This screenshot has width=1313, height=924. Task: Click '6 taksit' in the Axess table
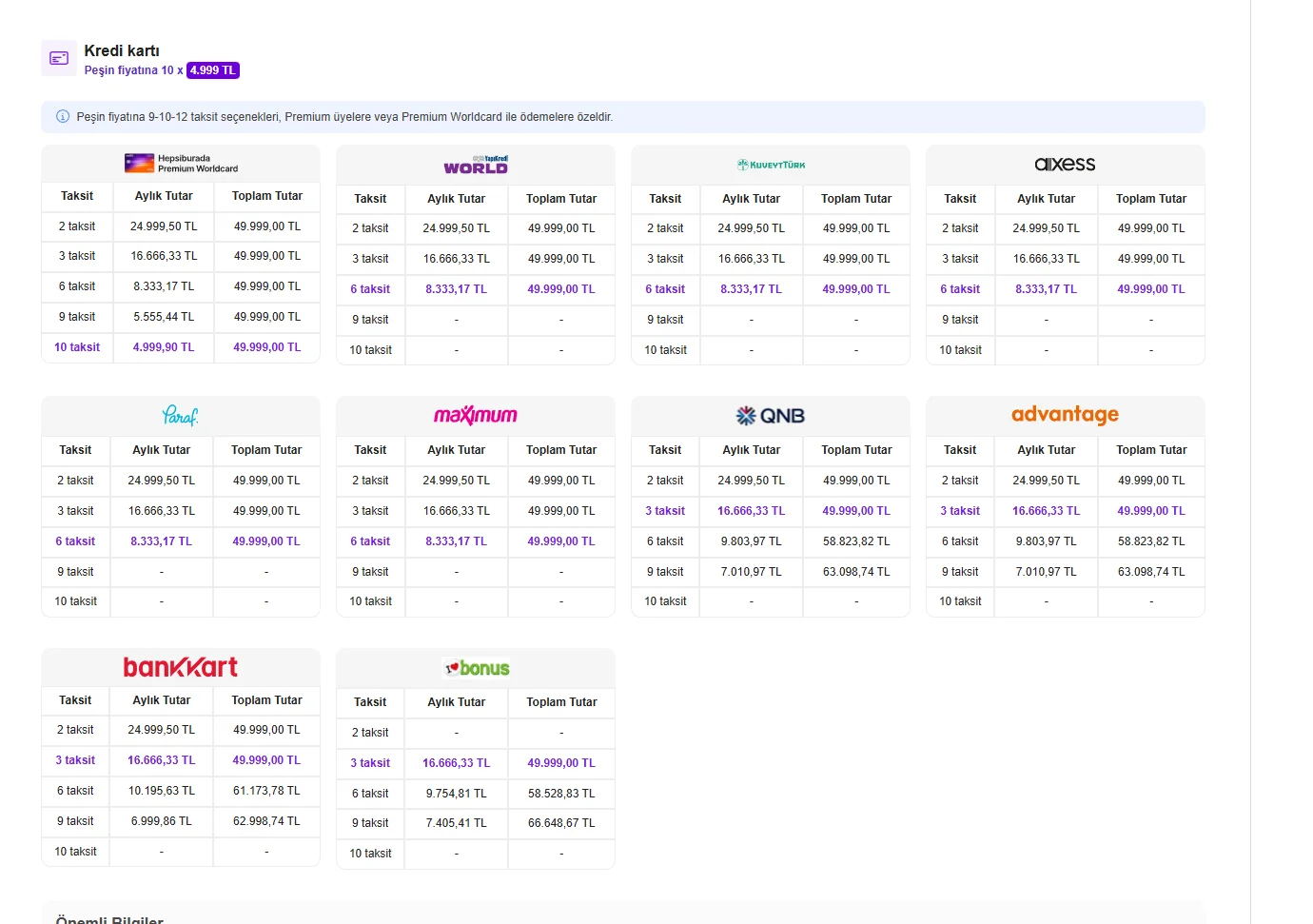point(960,289)
